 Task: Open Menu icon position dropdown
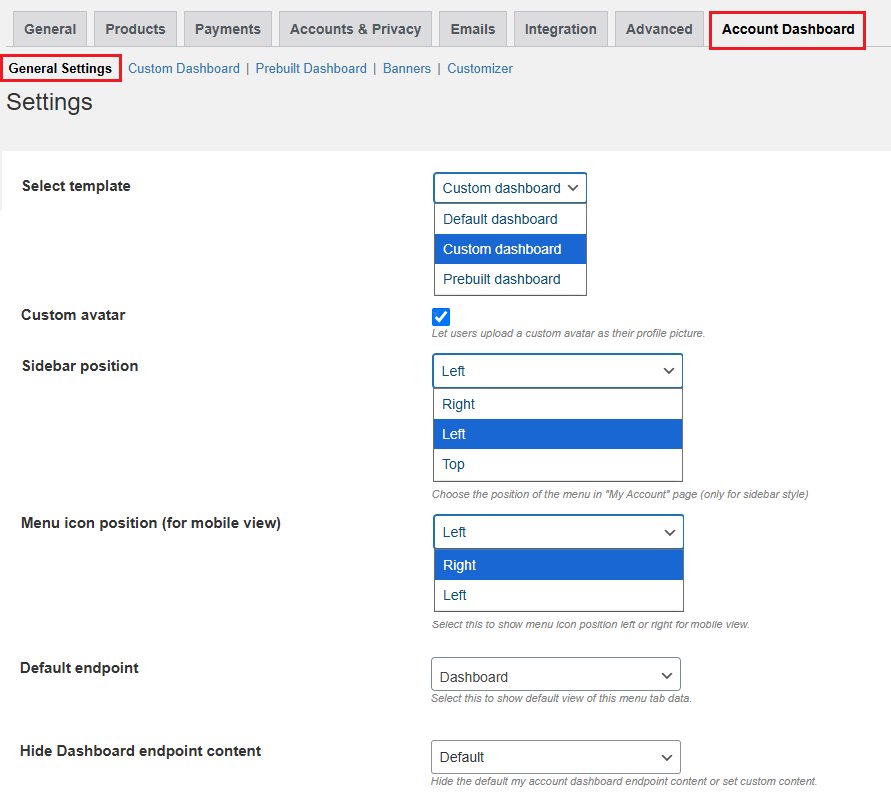558,532
